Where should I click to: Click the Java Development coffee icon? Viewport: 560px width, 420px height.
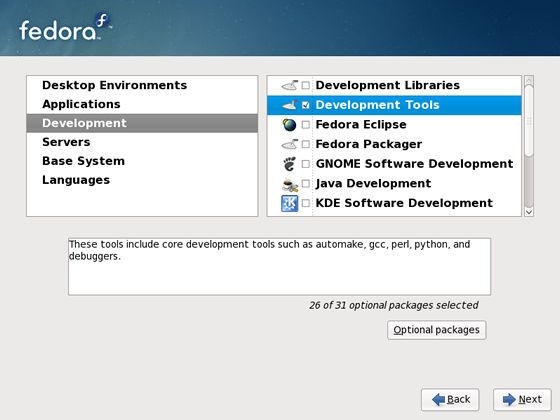(290, 184)
